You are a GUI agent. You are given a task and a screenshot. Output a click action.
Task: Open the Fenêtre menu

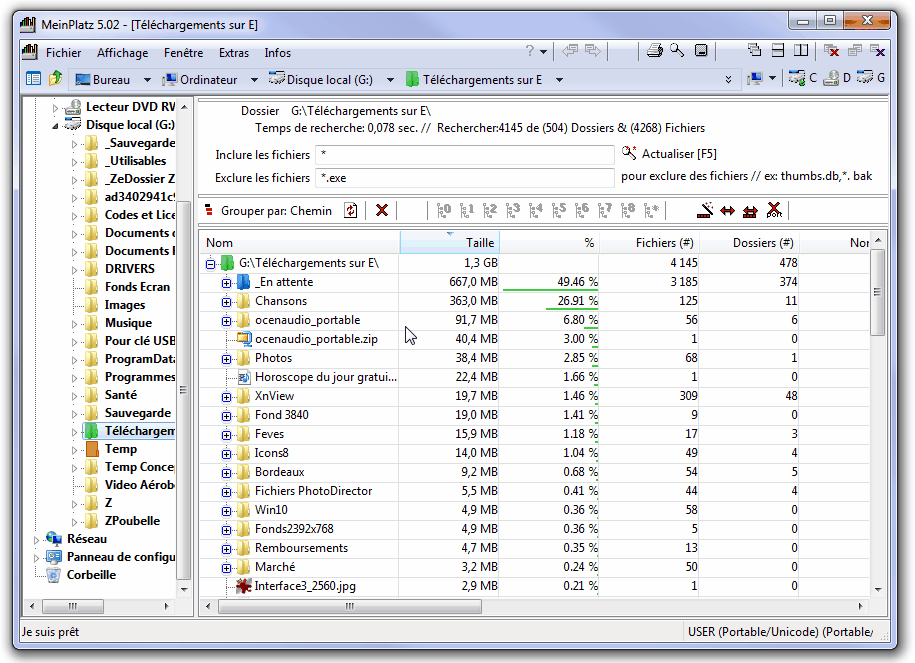pyautogui.click(x=183, y=53)
